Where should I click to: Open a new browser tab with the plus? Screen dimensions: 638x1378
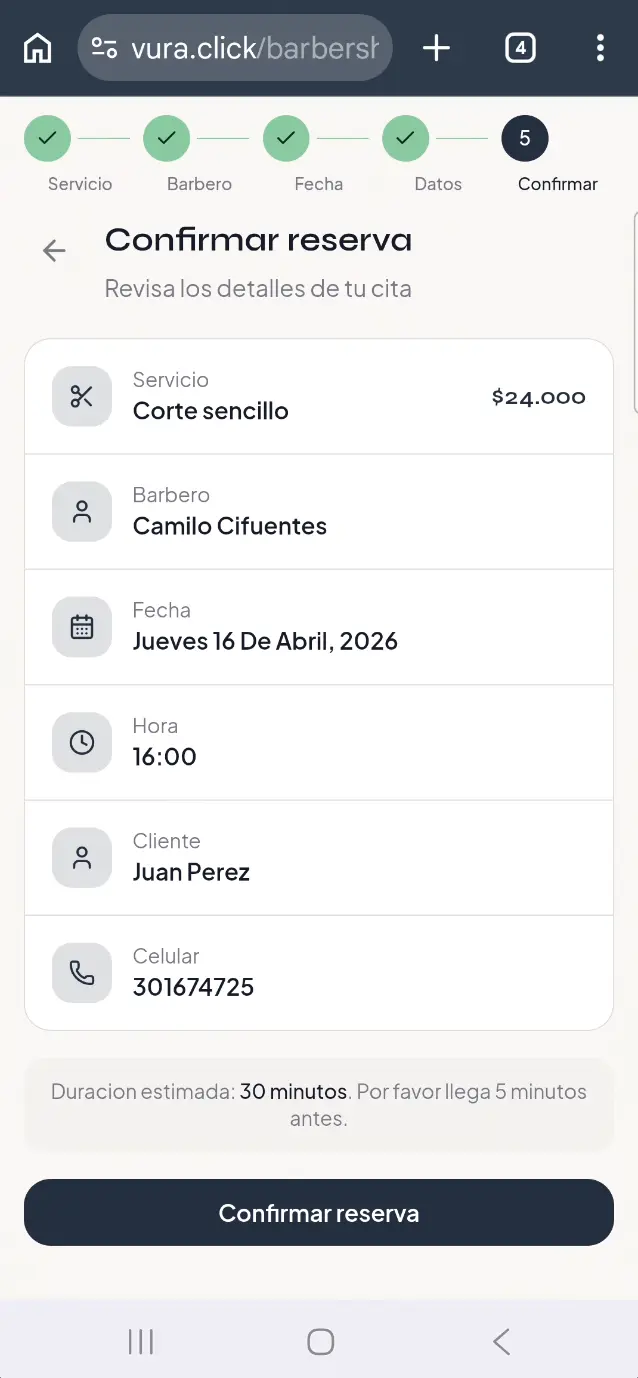tap(436, 47)
